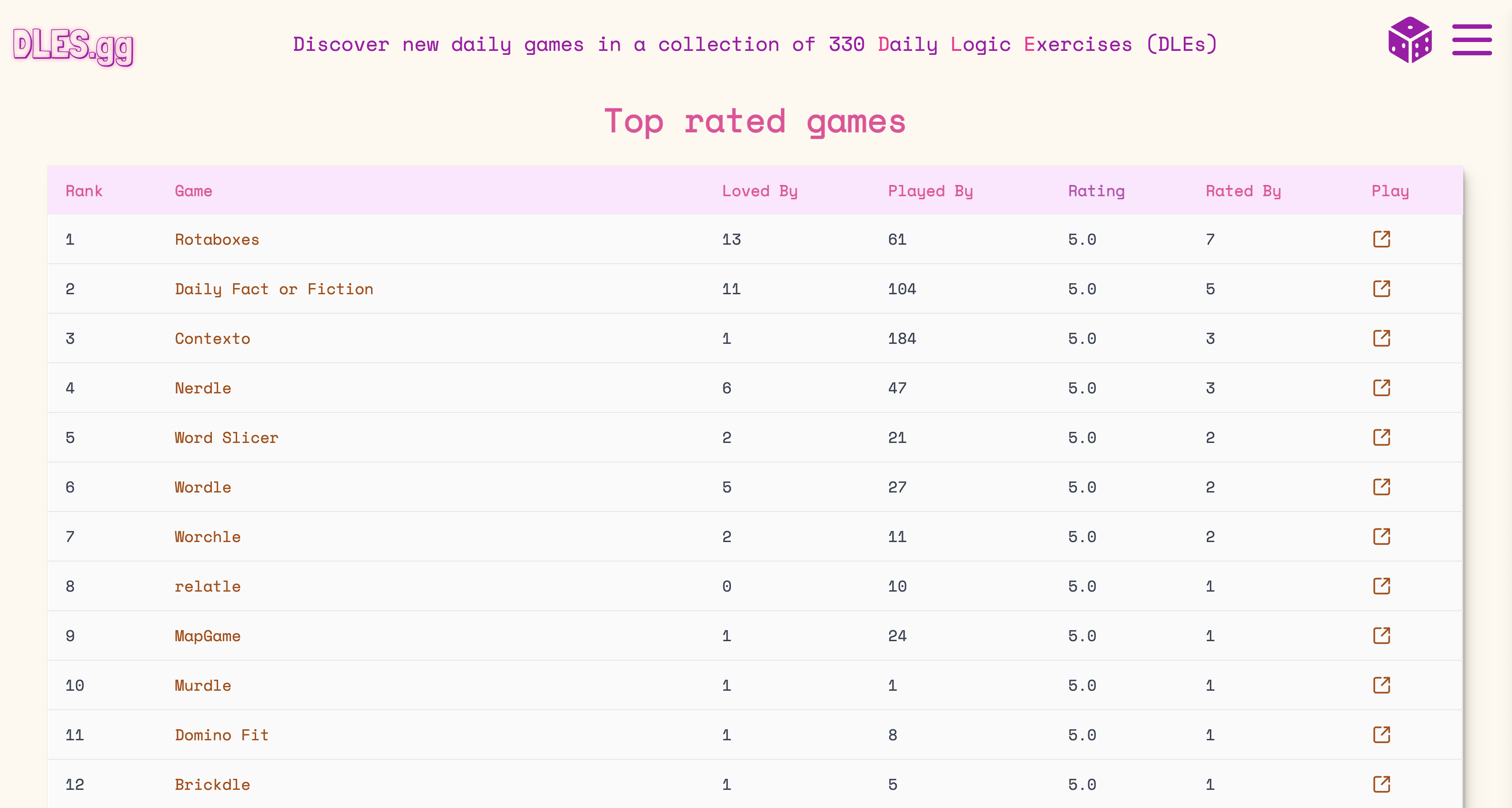Open the MapGame link
1512x808 pixels.
click(208, 636)
